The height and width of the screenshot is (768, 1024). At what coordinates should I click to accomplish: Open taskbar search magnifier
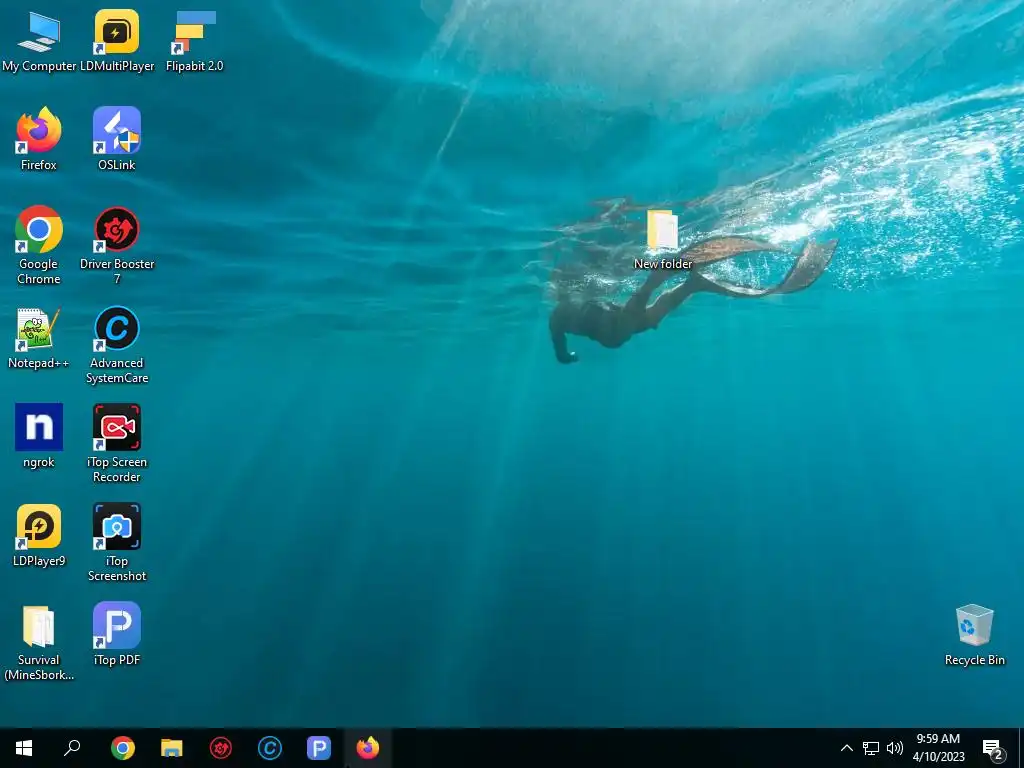pyautogui.click(x=72, y=748)
